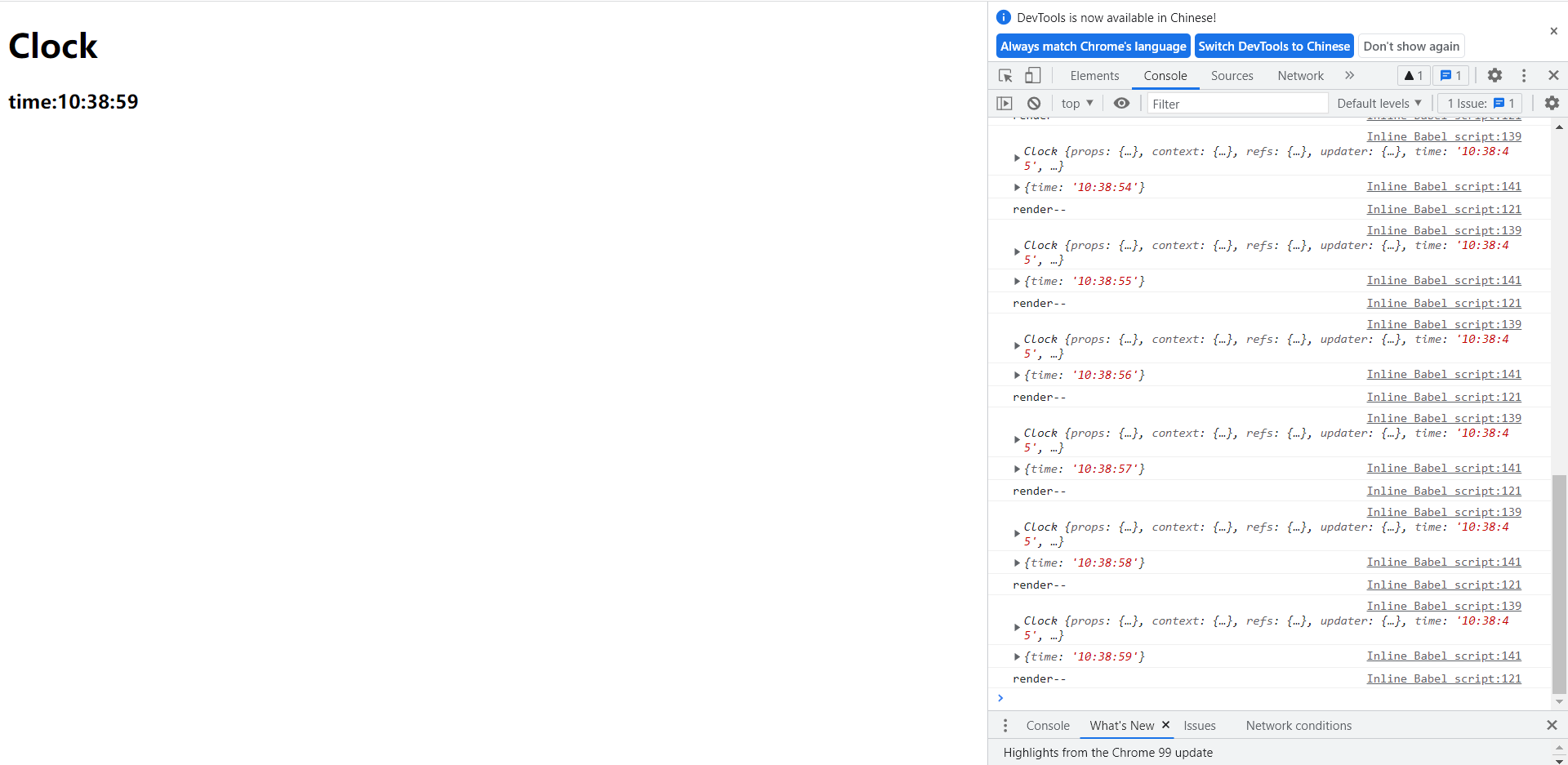Open the What's New drawer tab
Viewport: 1568px width, 765px height.
click(1121, 725)
